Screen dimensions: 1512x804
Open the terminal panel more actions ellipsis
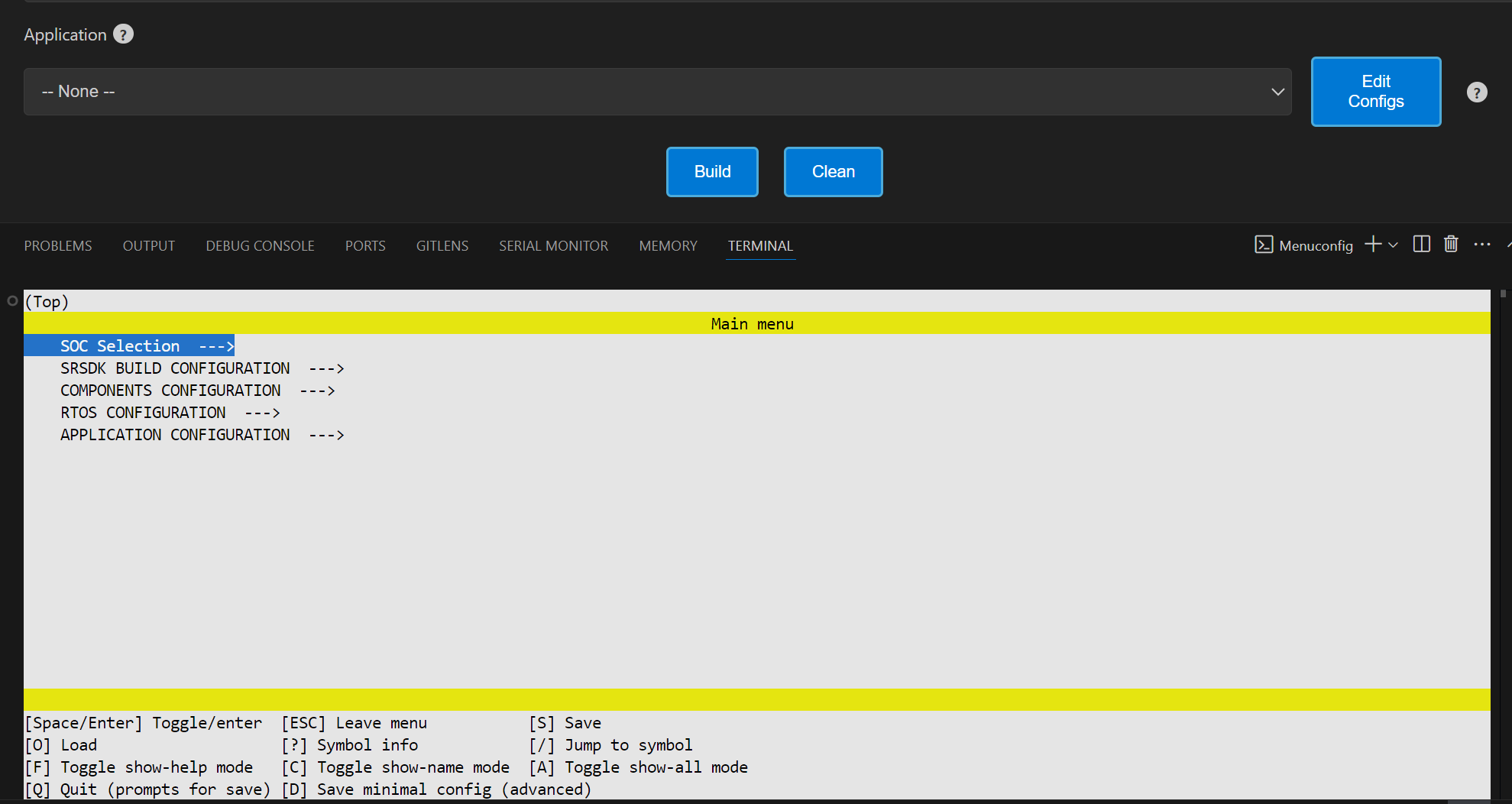tap(1482, 245)
